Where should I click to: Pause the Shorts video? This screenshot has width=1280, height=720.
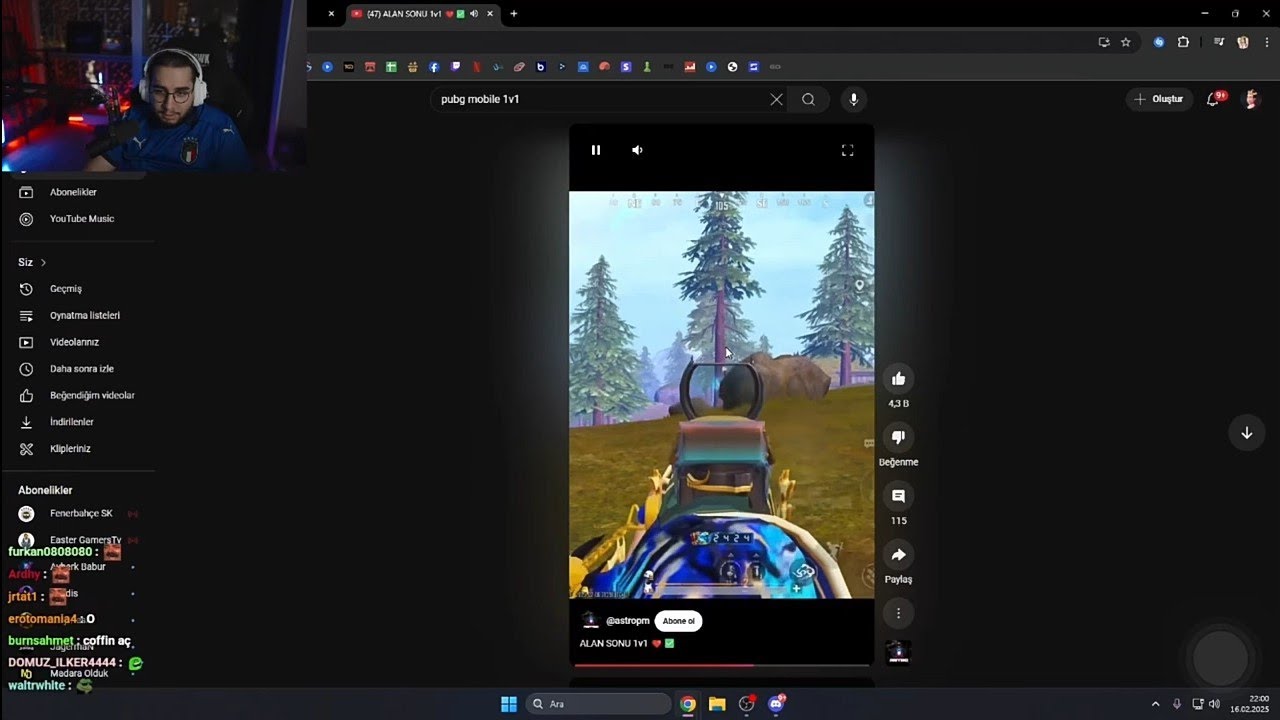click(596, 150)
